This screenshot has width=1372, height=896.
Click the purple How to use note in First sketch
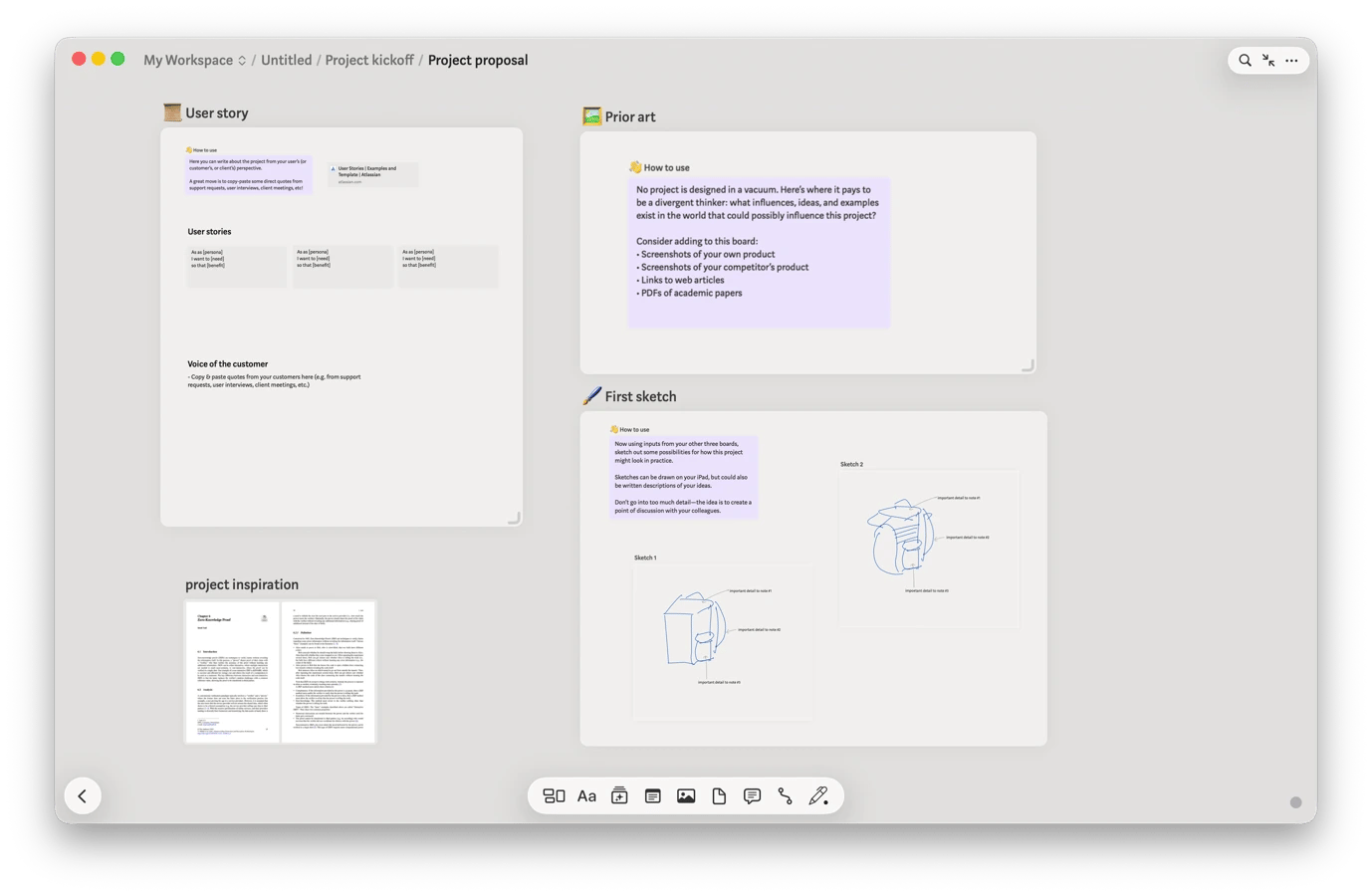[684, 477]
